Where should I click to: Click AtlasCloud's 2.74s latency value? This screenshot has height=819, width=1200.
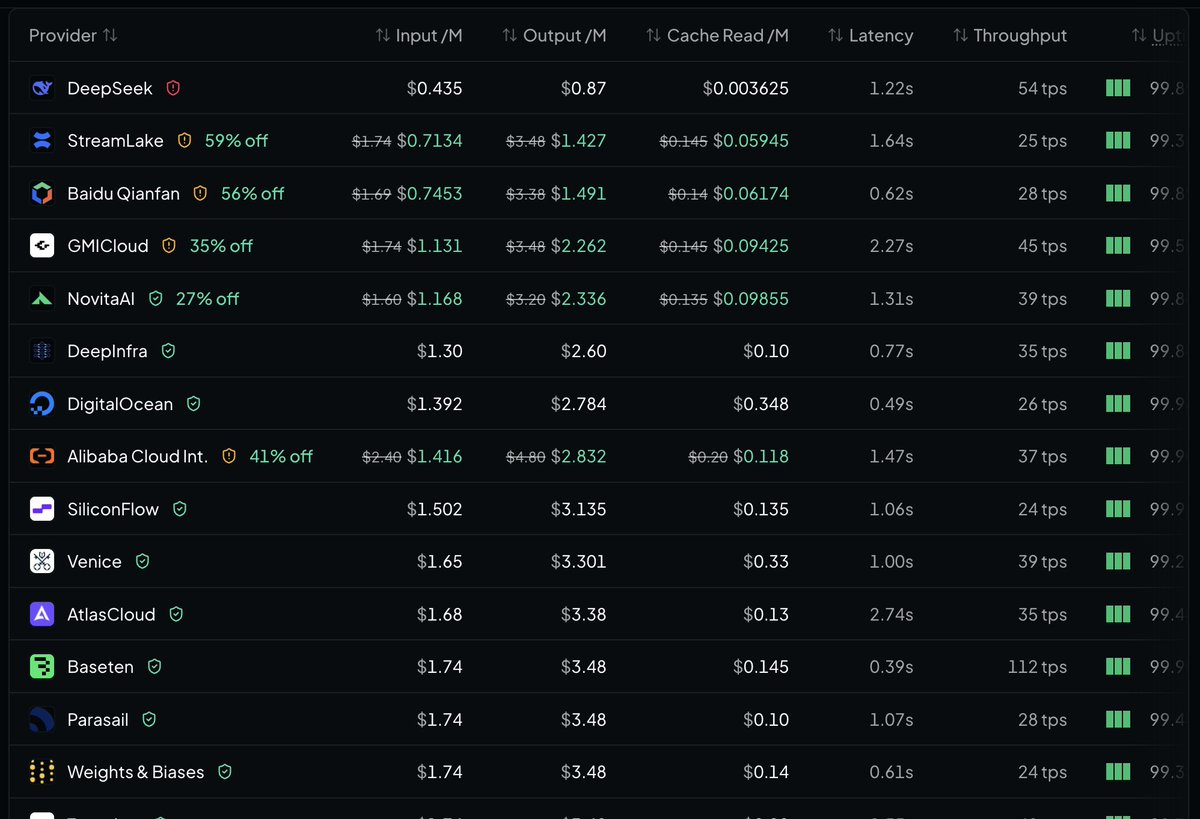click(x=892, y=614)
